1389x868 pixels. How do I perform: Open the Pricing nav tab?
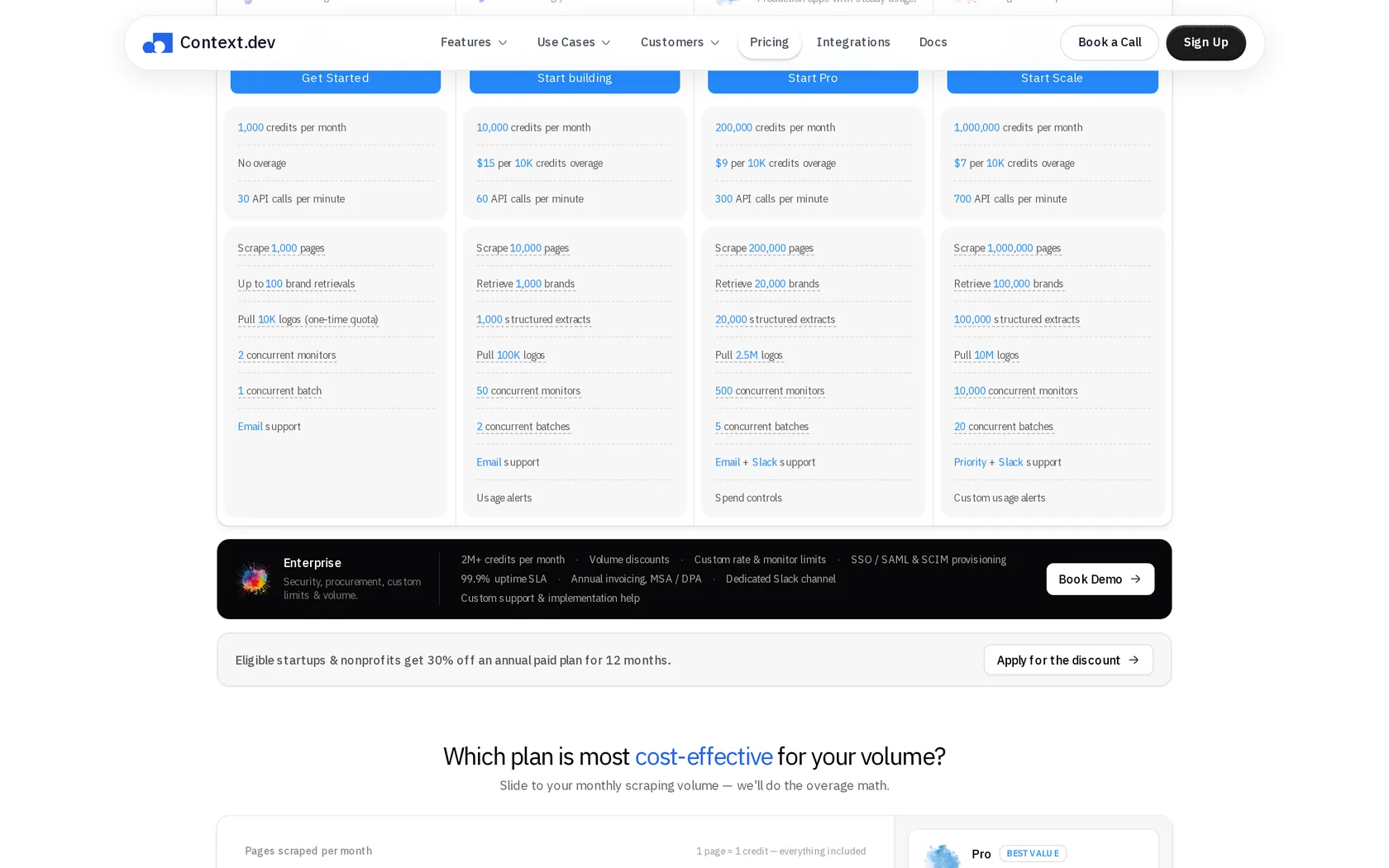pyautogui.click(x=769, y=42)
